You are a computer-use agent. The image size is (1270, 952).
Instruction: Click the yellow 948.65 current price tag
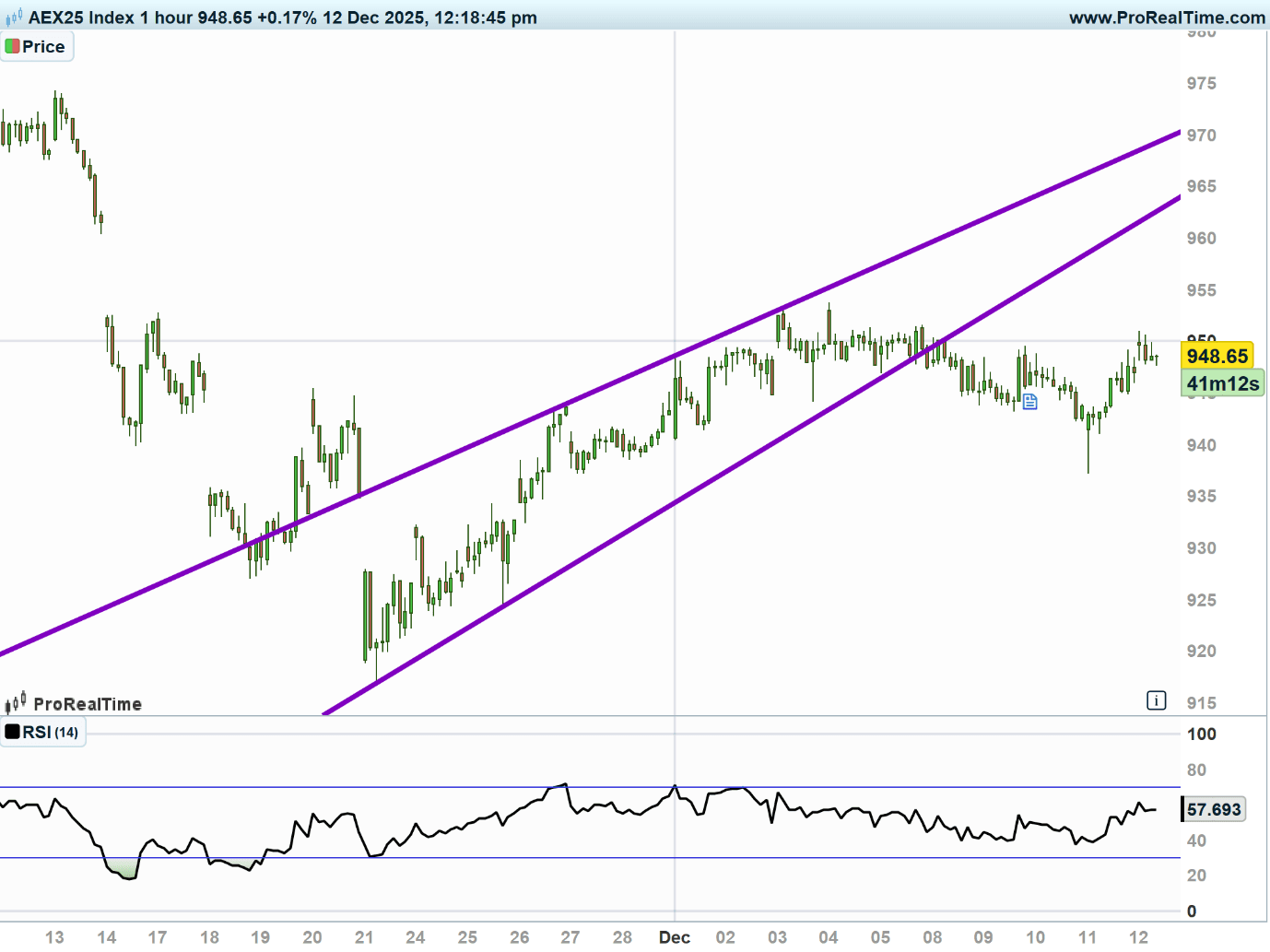1217,357
